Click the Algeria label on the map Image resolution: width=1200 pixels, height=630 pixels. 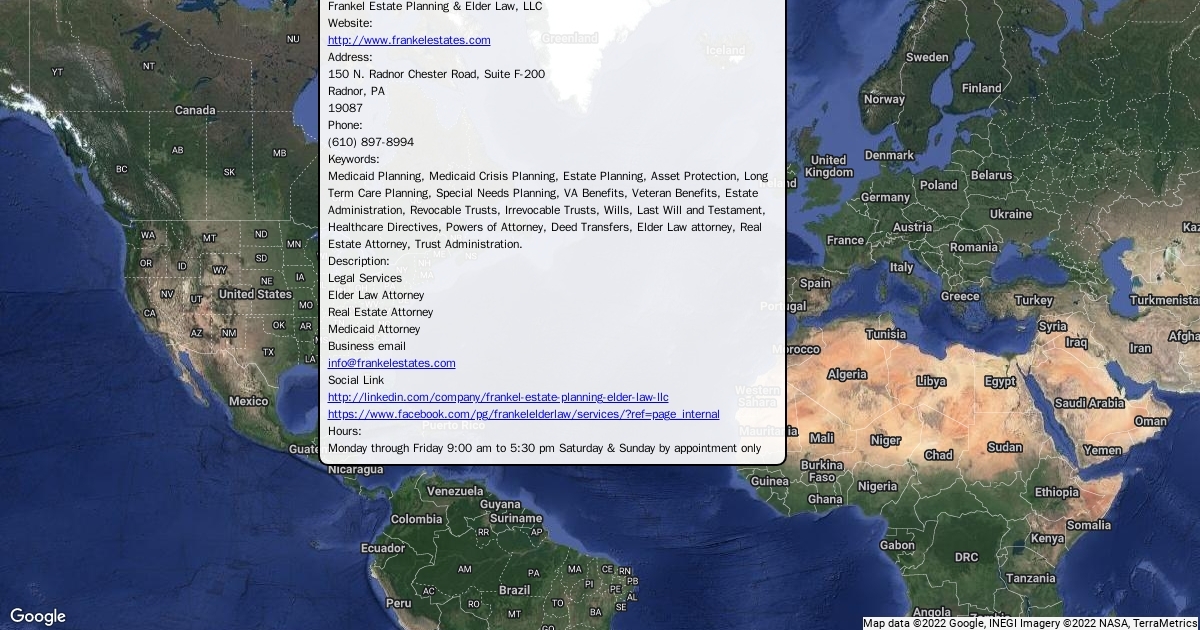coord(847,374)
